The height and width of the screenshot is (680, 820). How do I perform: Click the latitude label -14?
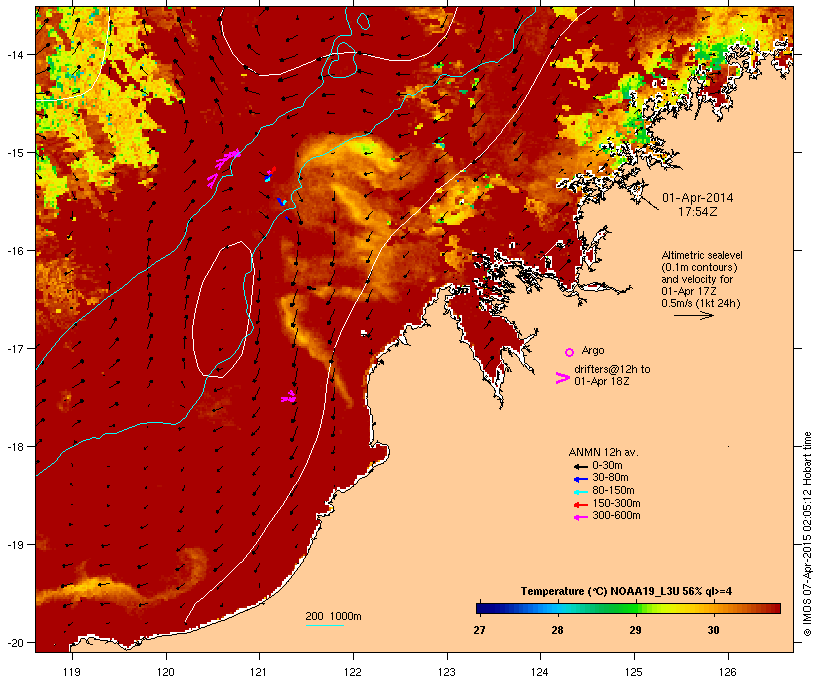[14, 54]
